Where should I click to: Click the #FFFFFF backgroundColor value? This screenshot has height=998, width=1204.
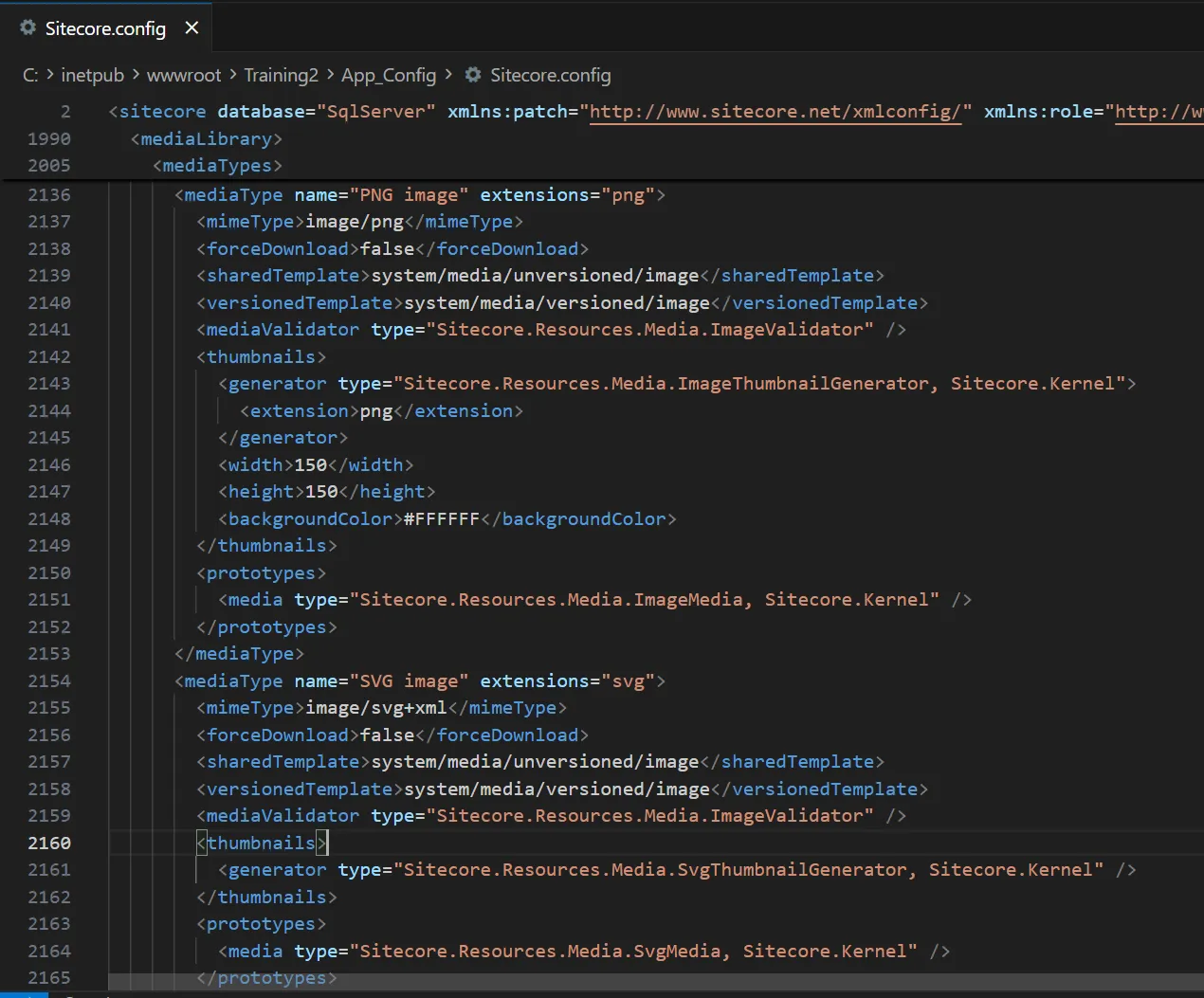click(442, 518)
